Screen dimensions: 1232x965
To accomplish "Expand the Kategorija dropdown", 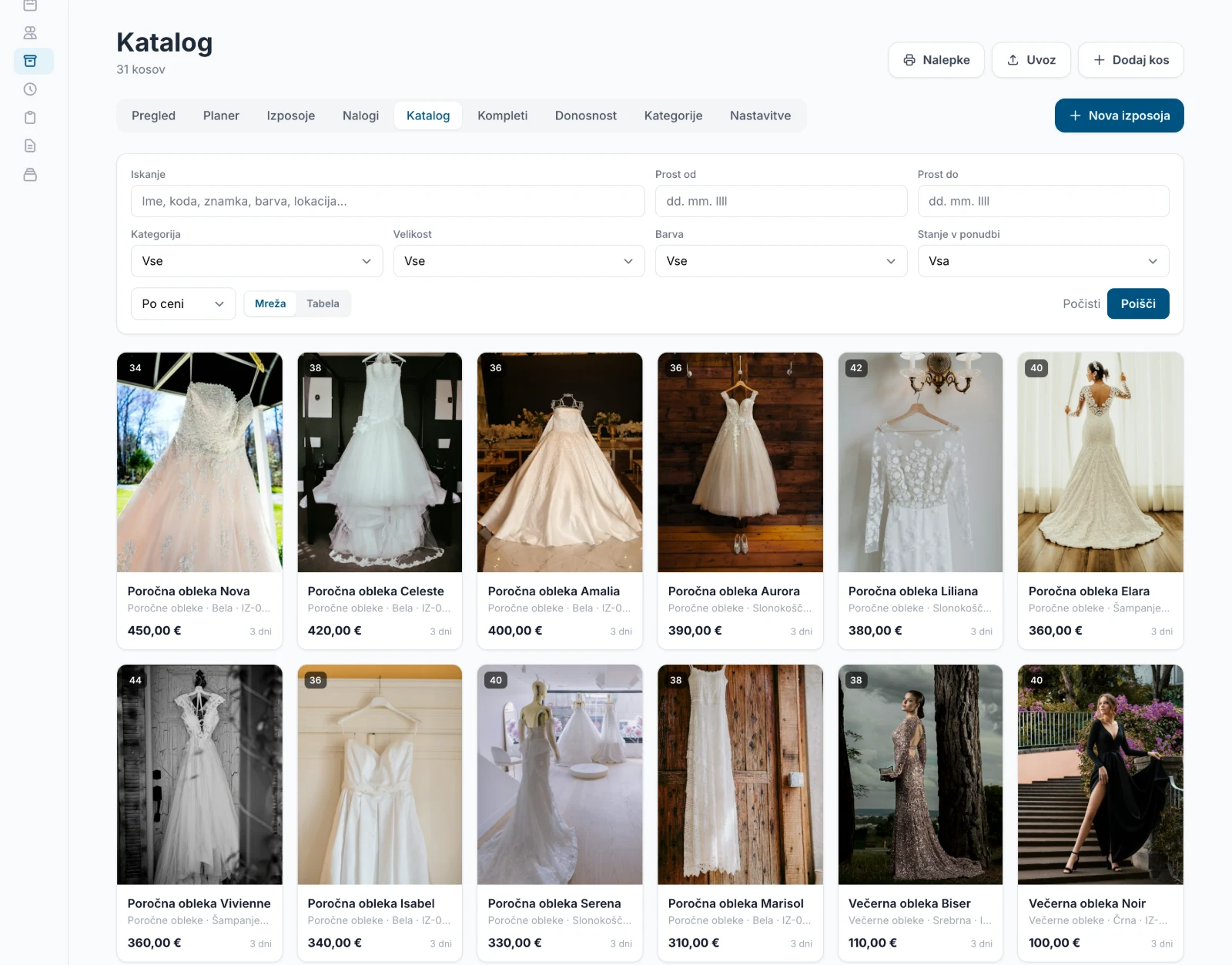I will (256, 261).
